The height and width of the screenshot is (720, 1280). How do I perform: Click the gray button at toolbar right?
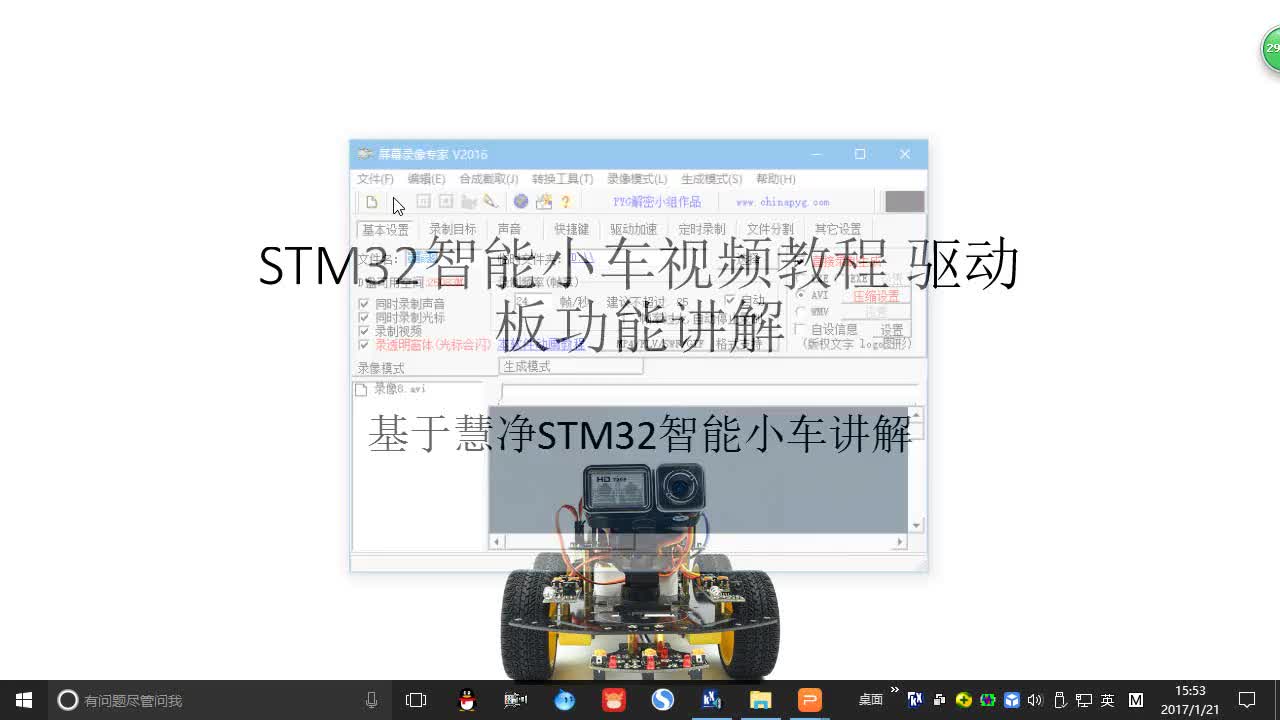click(x=905, y=201)
